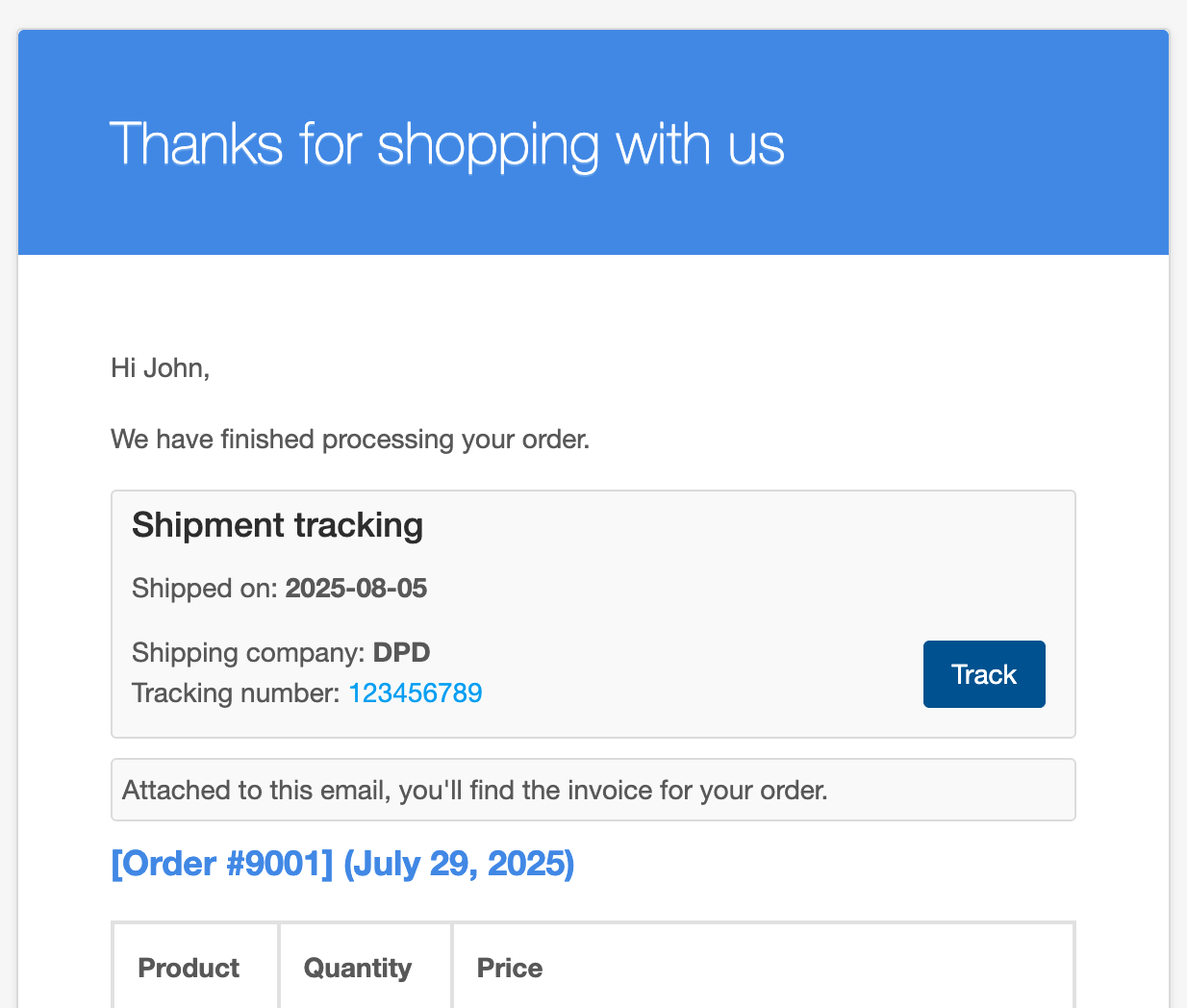Click the 'Shipped on:' label

click(205, 589)
